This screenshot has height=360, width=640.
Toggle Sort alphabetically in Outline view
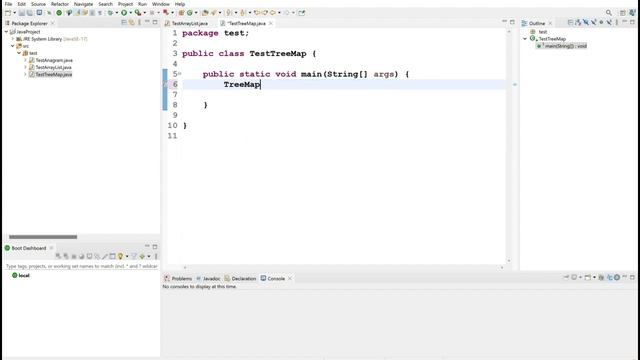[578, 22]
